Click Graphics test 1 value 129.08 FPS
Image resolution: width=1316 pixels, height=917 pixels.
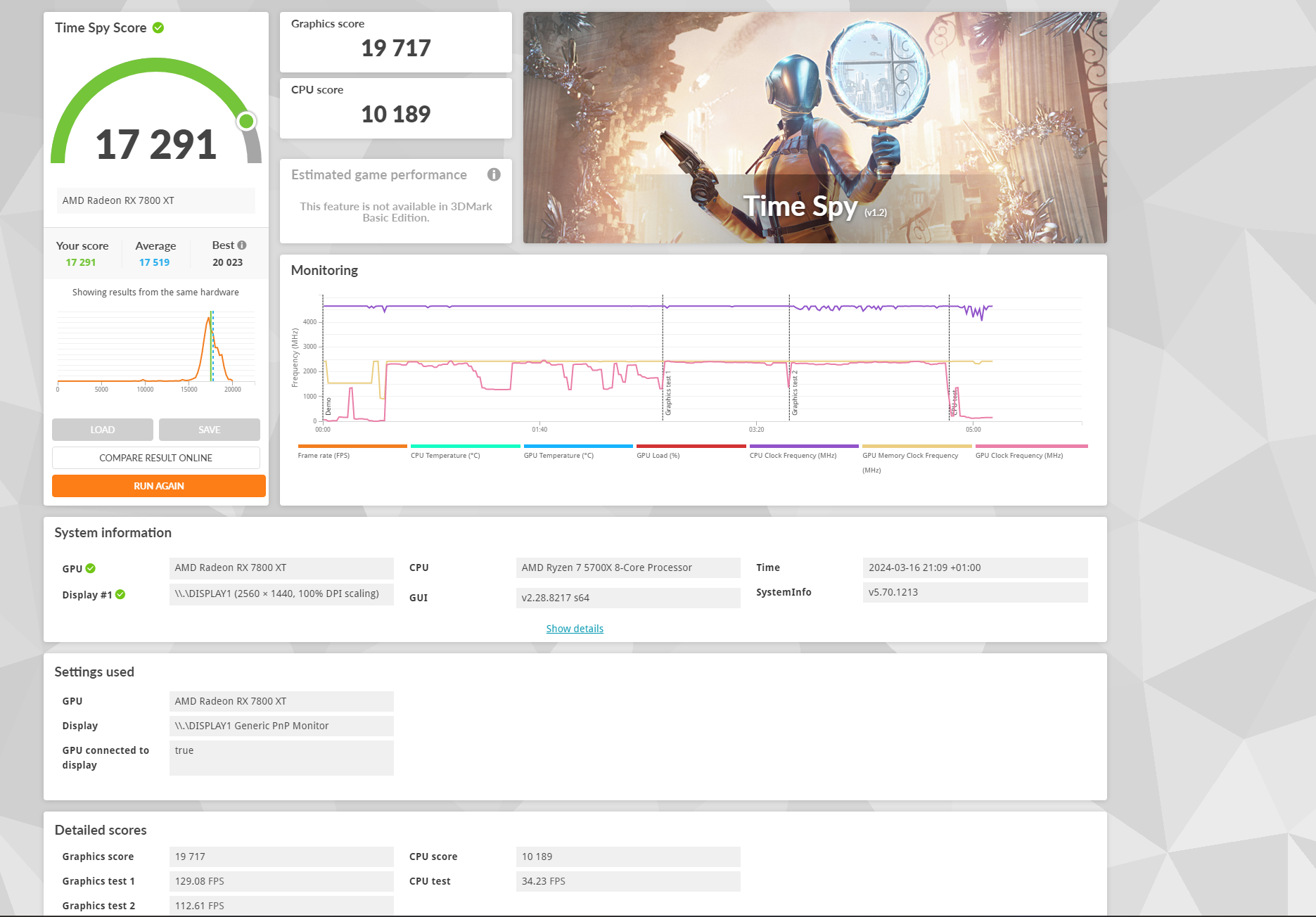281,881
